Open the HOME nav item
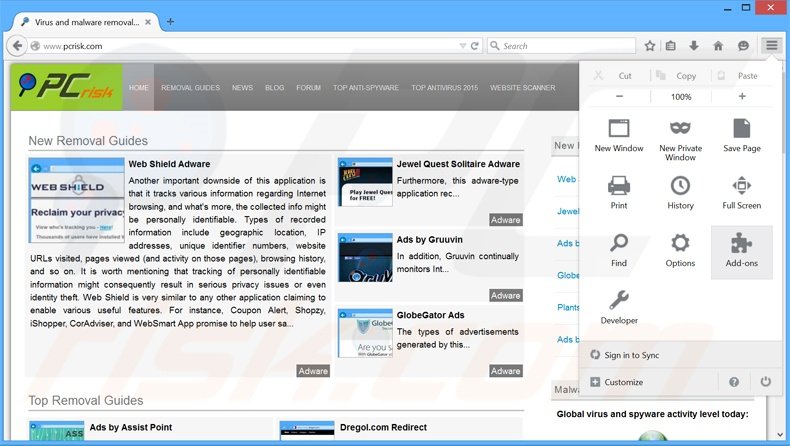This screenshot has width=790, height=446. (138, 87)
